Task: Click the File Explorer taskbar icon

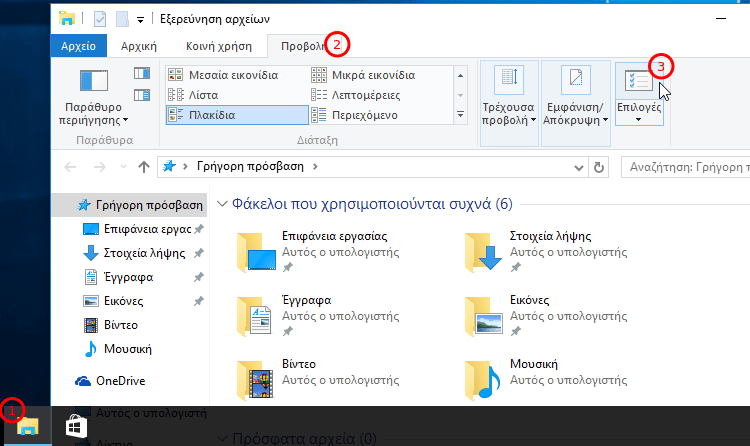Action: [x=27, y=426]
